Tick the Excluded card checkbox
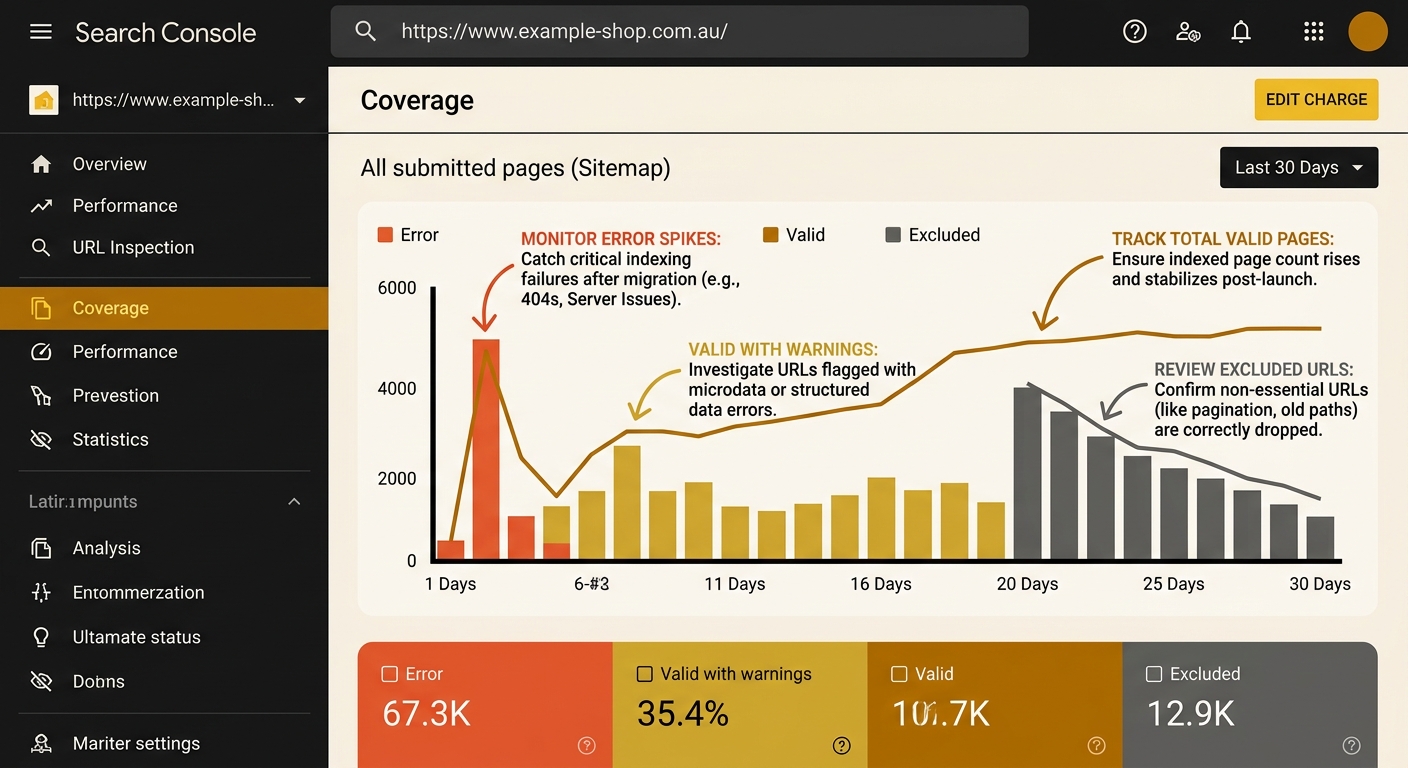1408x768 pixels. coord(1154,674)
